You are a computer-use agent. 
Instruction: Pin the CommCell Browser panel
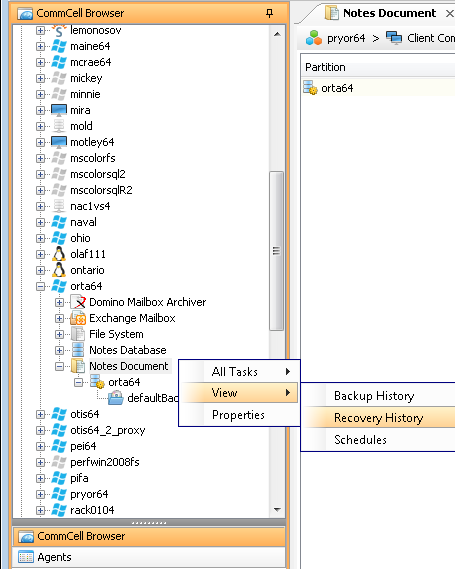[269, 13]
